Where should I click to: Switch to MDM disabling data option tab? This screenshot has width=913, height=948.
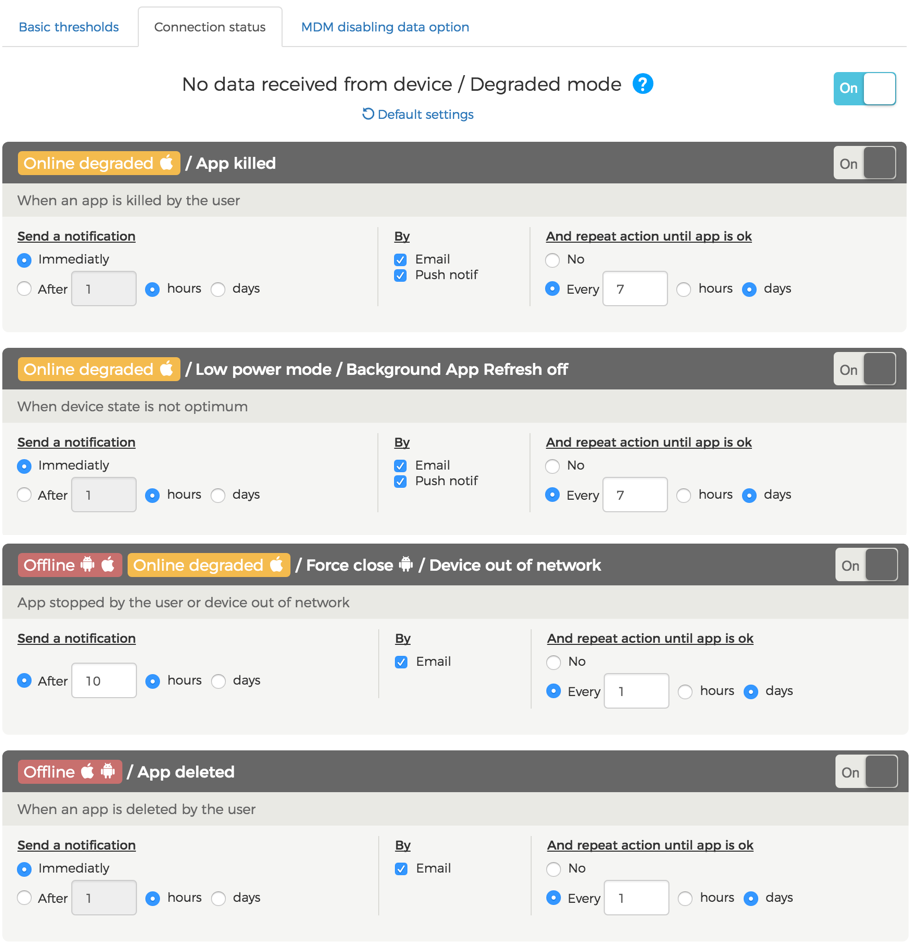click(385, 27)
